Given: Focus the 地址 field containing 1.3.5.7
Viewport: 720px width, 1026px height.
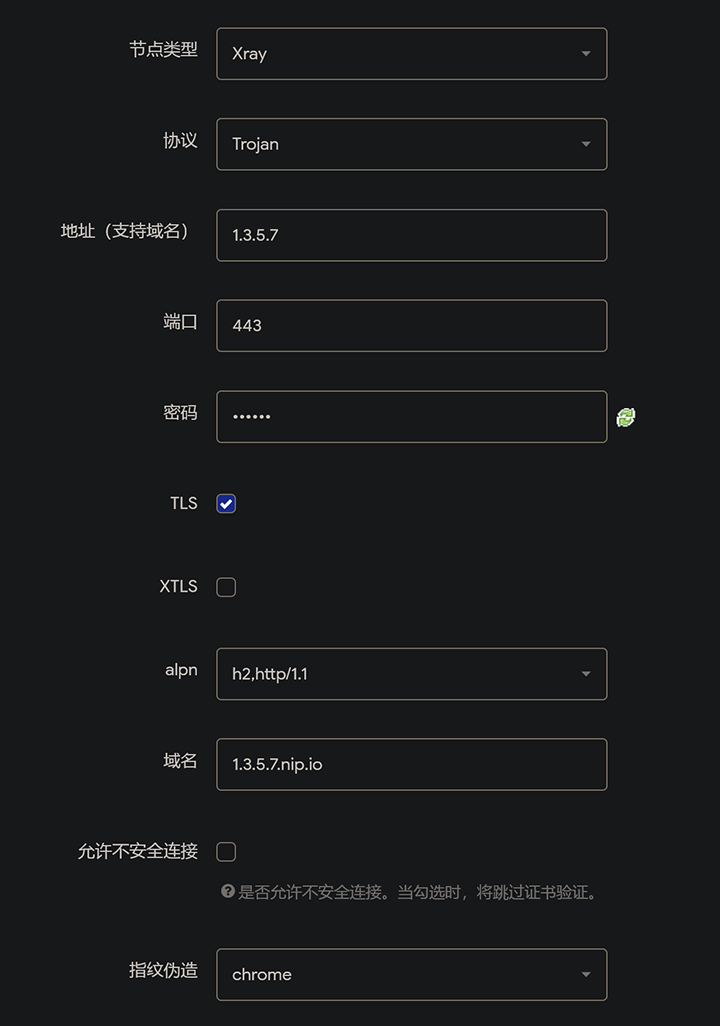Looking at the screenshot, I should [x=412, y=235].
